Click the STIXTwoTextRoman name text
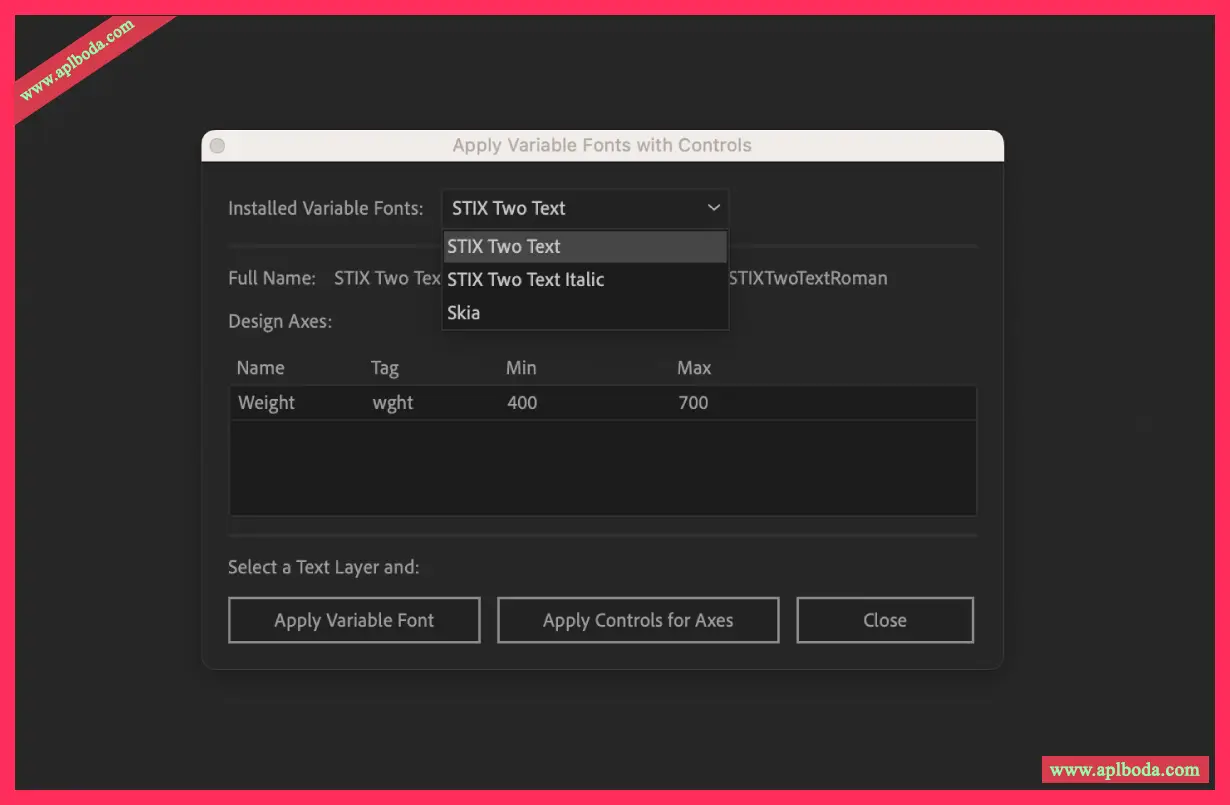This screenshot has height=805, width=1230. click(x=808, y=278)
